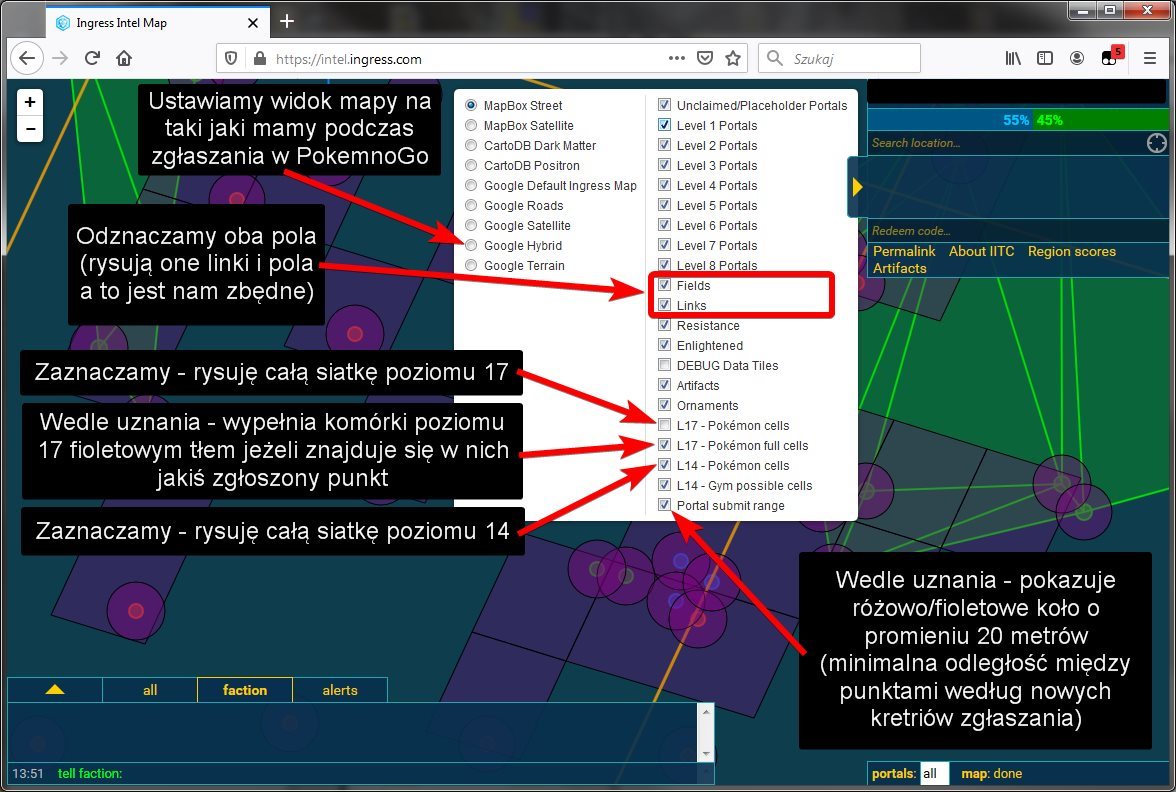Toggle Portal submit range layer

coord(664,505)
